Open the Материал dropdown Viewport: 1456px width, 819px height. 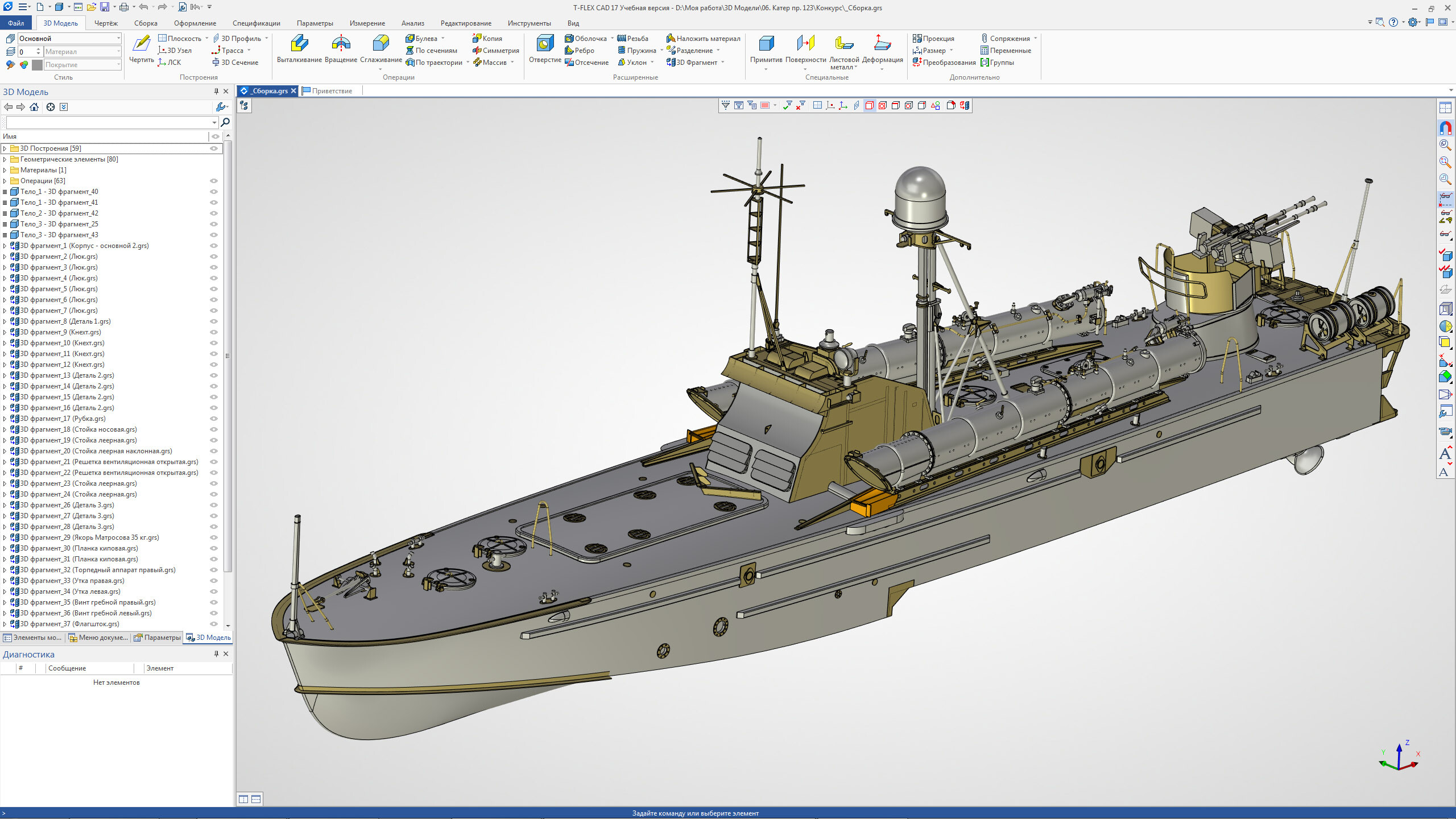tap(118, 52)
